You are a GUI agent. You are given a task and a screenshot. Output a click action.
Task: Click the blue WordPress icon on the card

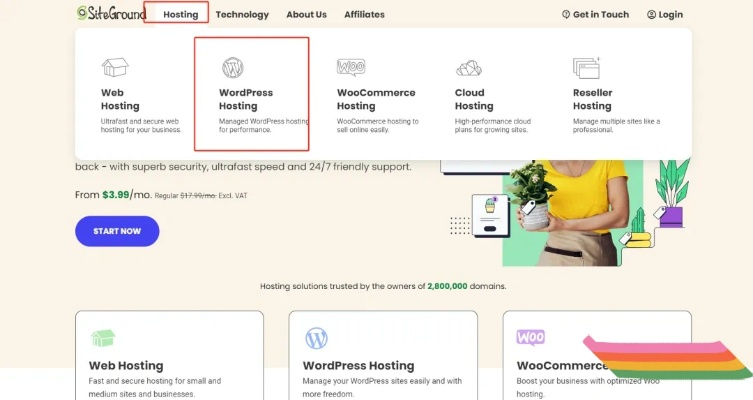(316, 338)
